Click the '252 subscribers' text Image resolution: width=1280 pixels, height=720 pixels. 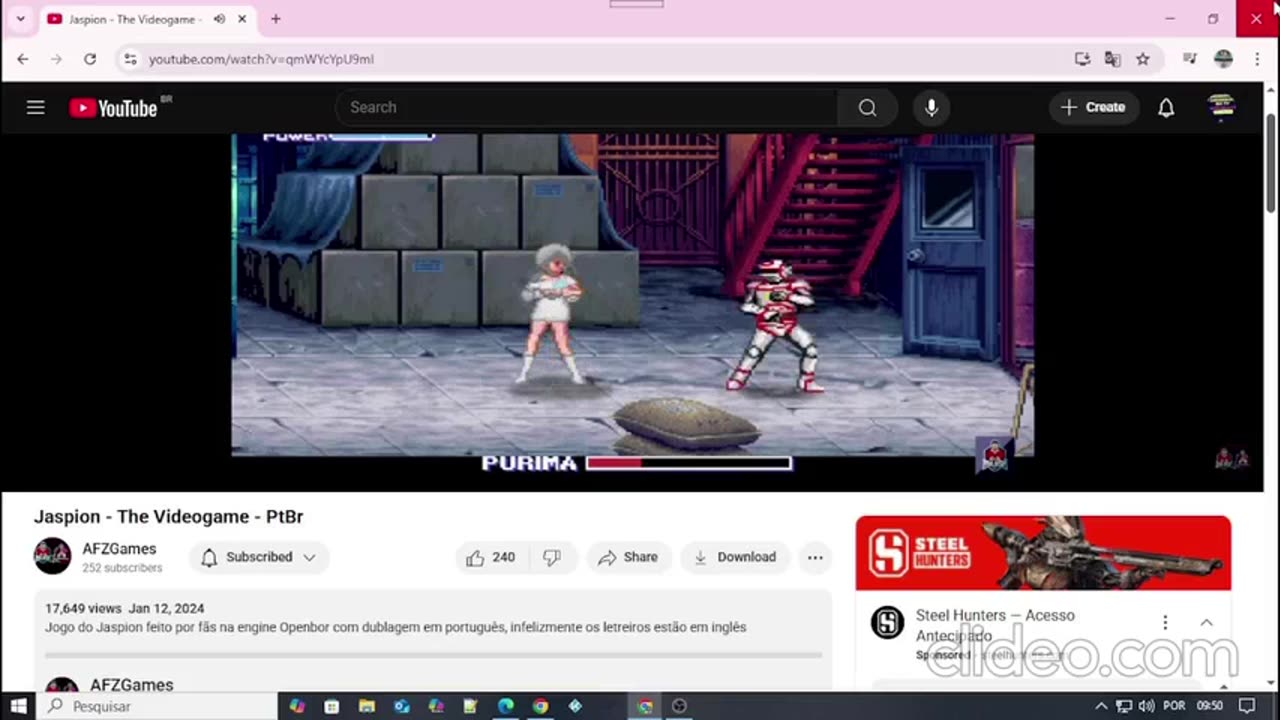122,568
